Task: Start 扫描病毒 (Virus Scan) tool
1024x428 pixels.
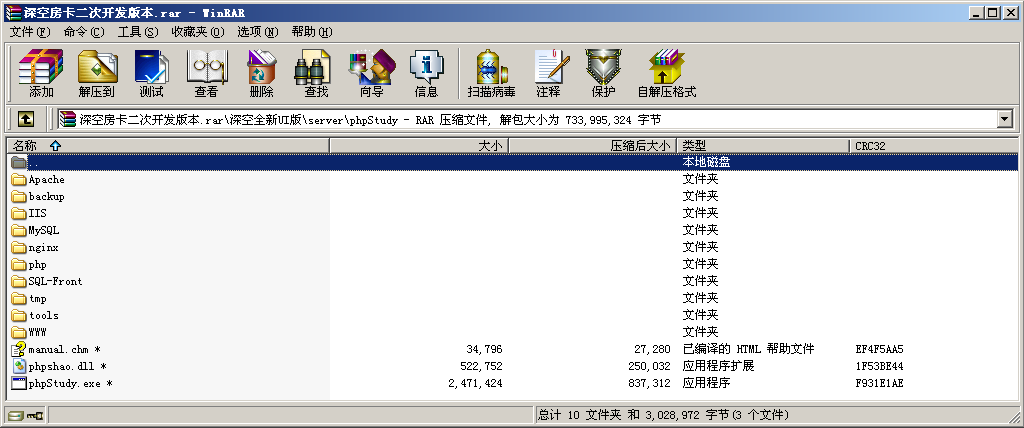Action: click(x=491, y=72)
